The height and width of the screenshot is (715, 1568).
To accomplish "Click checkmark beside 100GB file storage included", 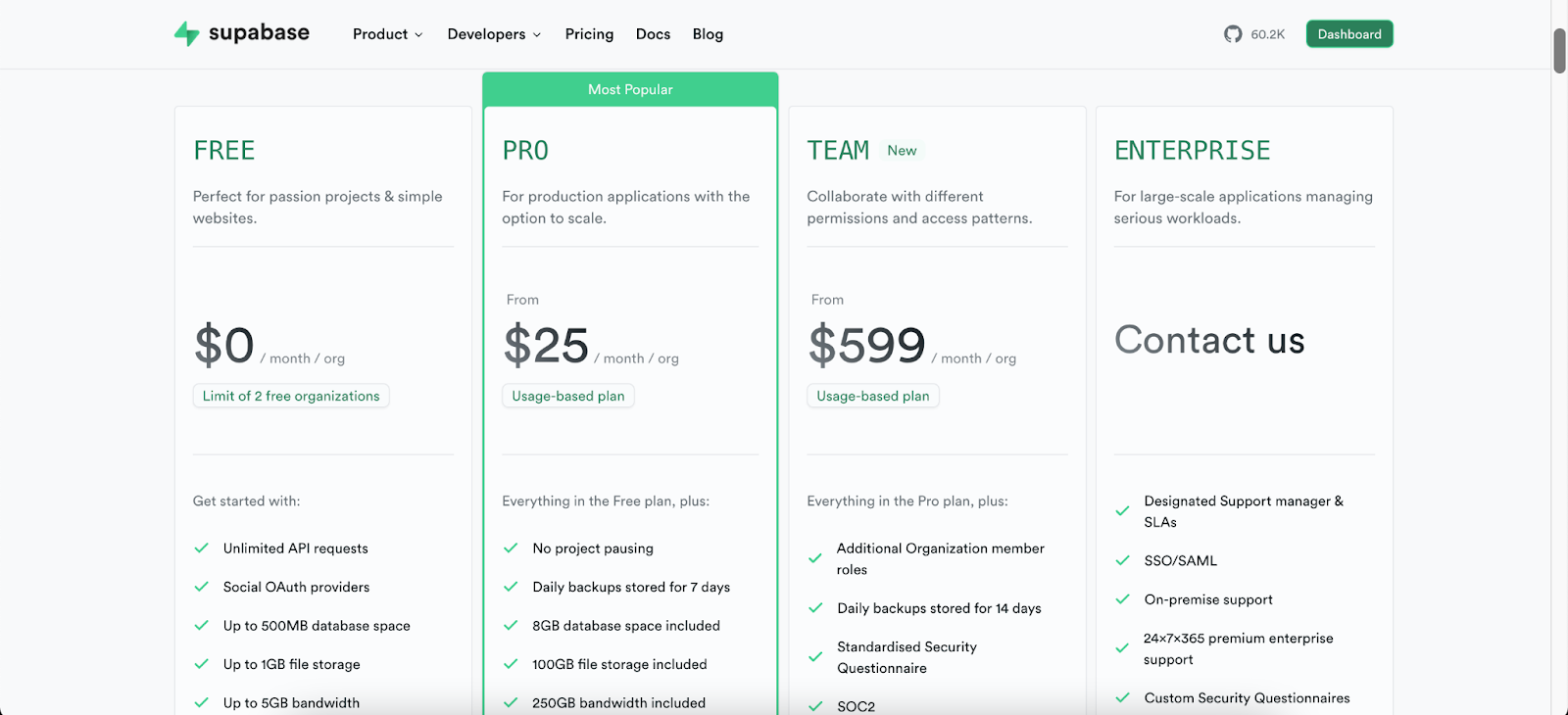I will [x=511, y=664].
